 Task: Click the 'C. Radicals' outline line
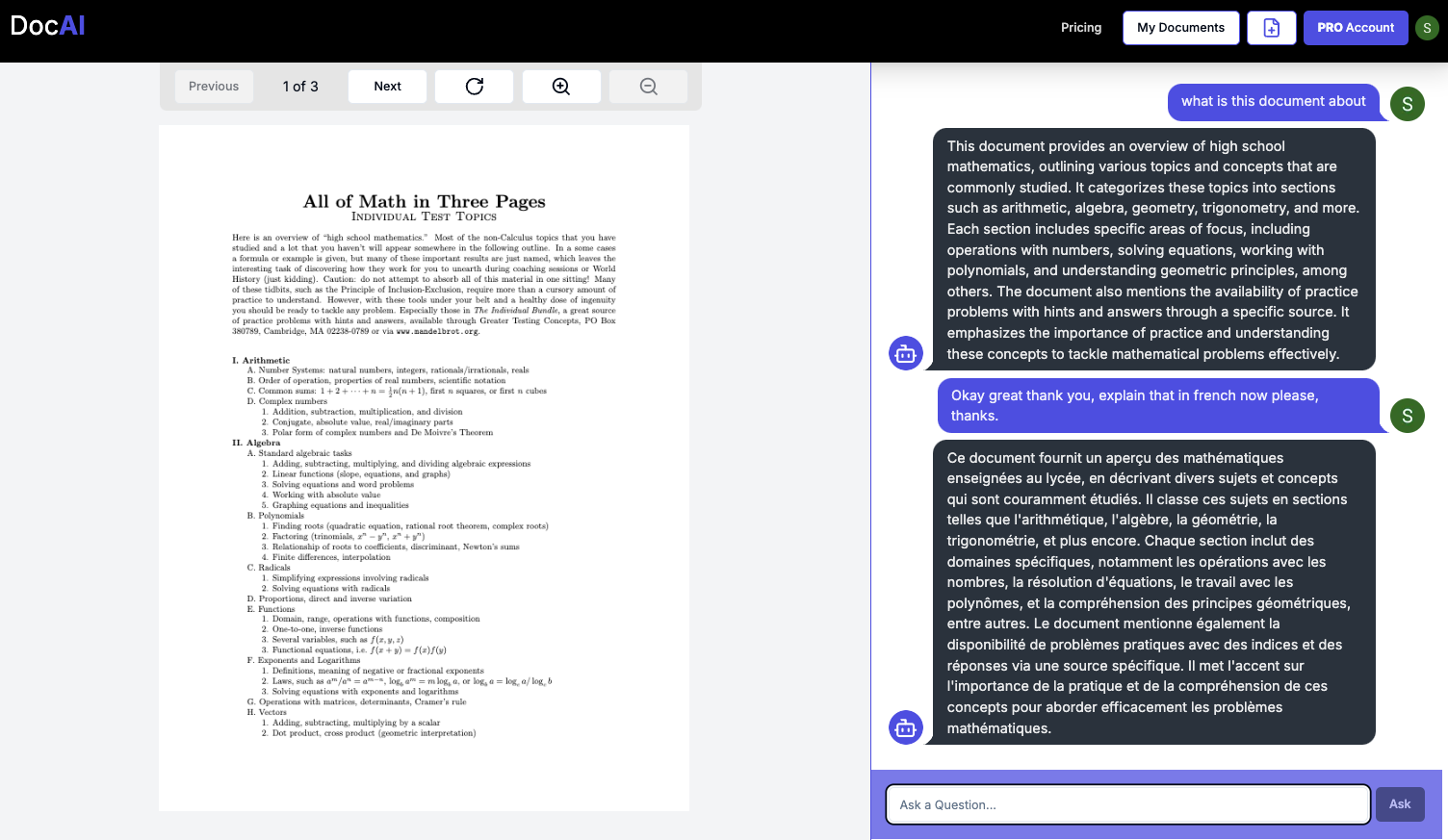tap(269, 568)
